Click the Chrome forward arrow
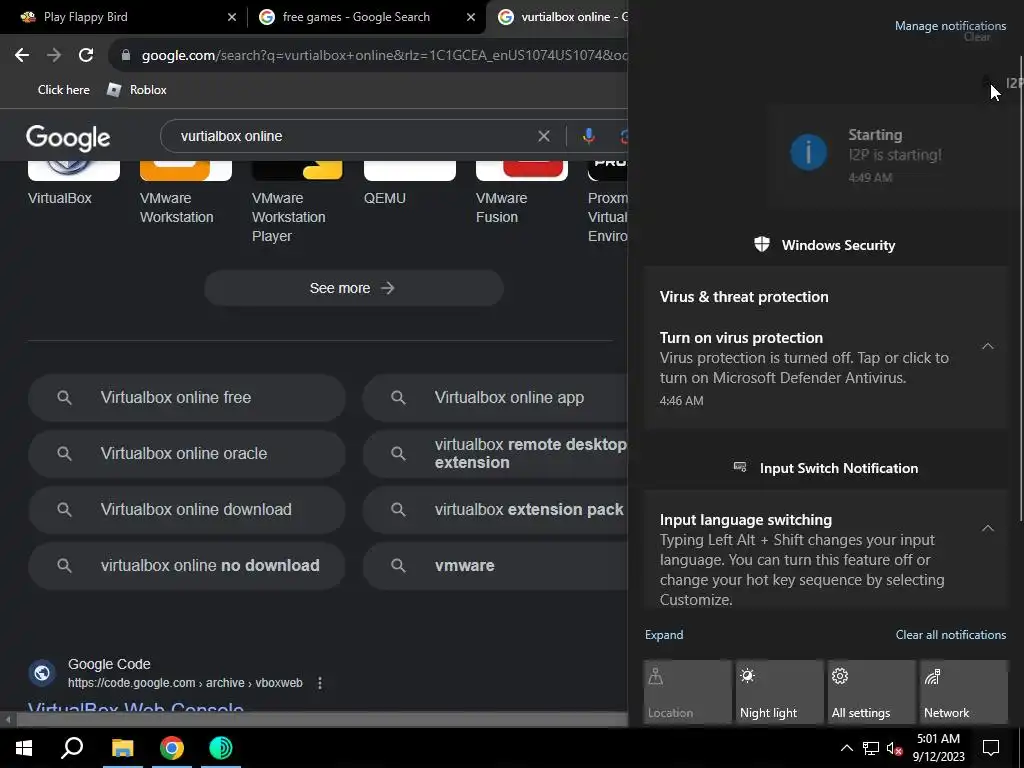The width and height of the screenshot is (1024, 768). [x=54, y=56]
